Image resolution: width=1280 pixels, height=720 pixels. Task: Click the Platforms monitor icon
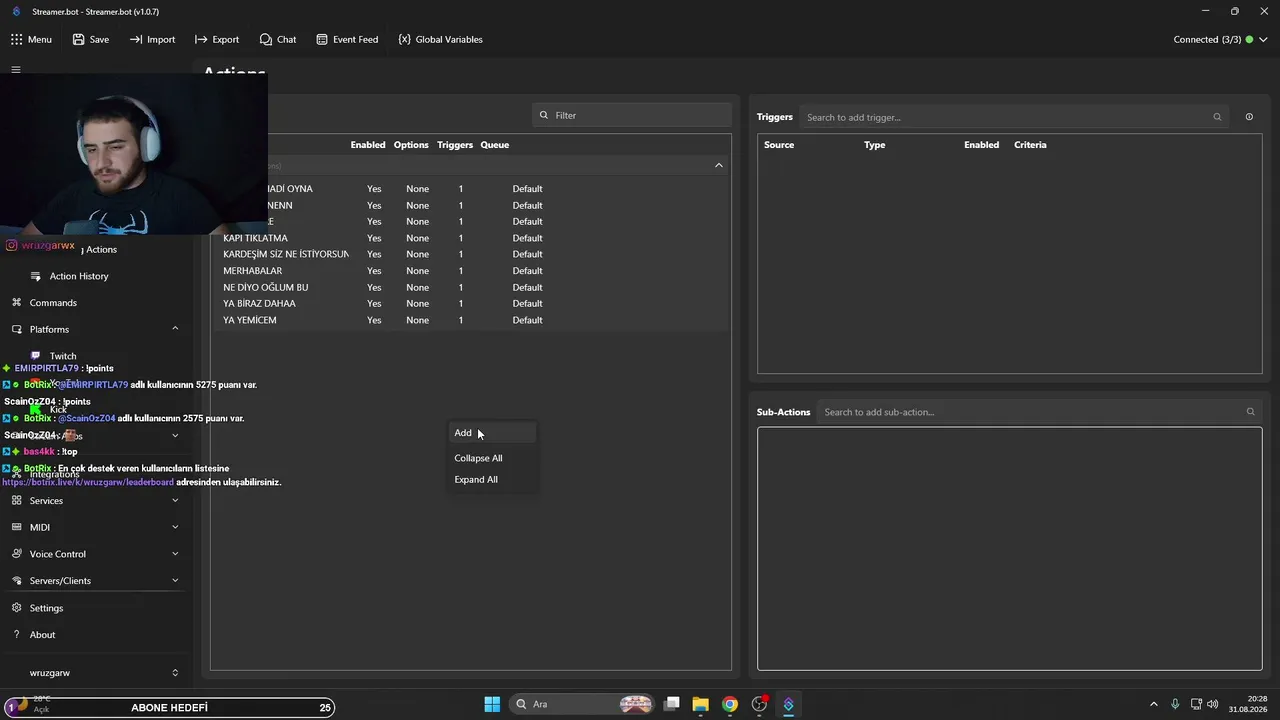pos(16,329)
